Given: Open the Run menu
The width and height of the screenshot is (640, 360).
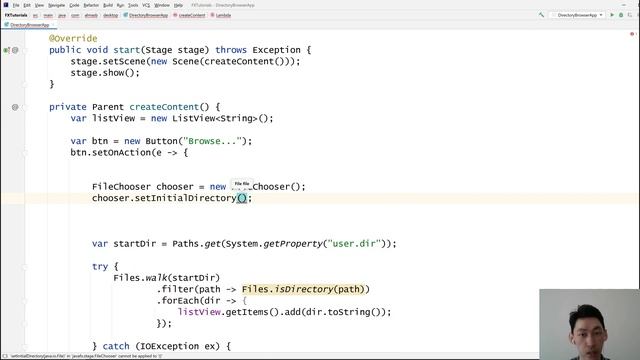Looking at the screenshot, I should (x=120, y=5).
